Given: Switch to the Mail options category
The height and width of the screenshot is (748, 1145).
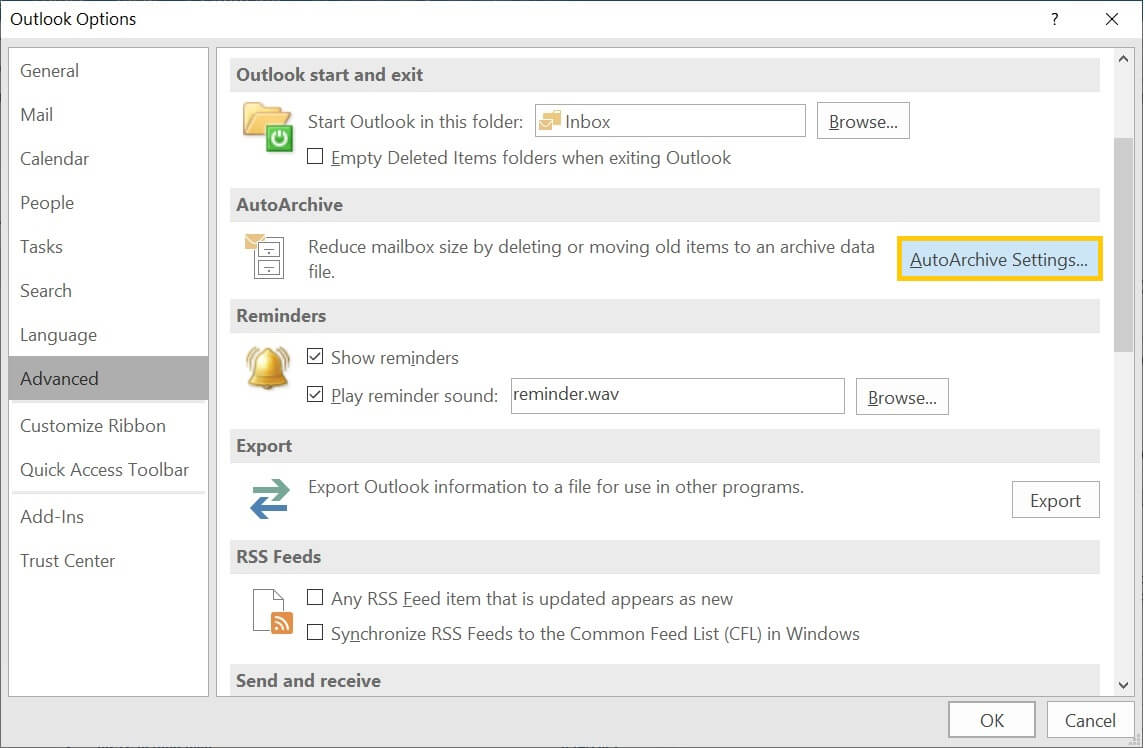Looking at the screenshot, I should coord(109,115).
